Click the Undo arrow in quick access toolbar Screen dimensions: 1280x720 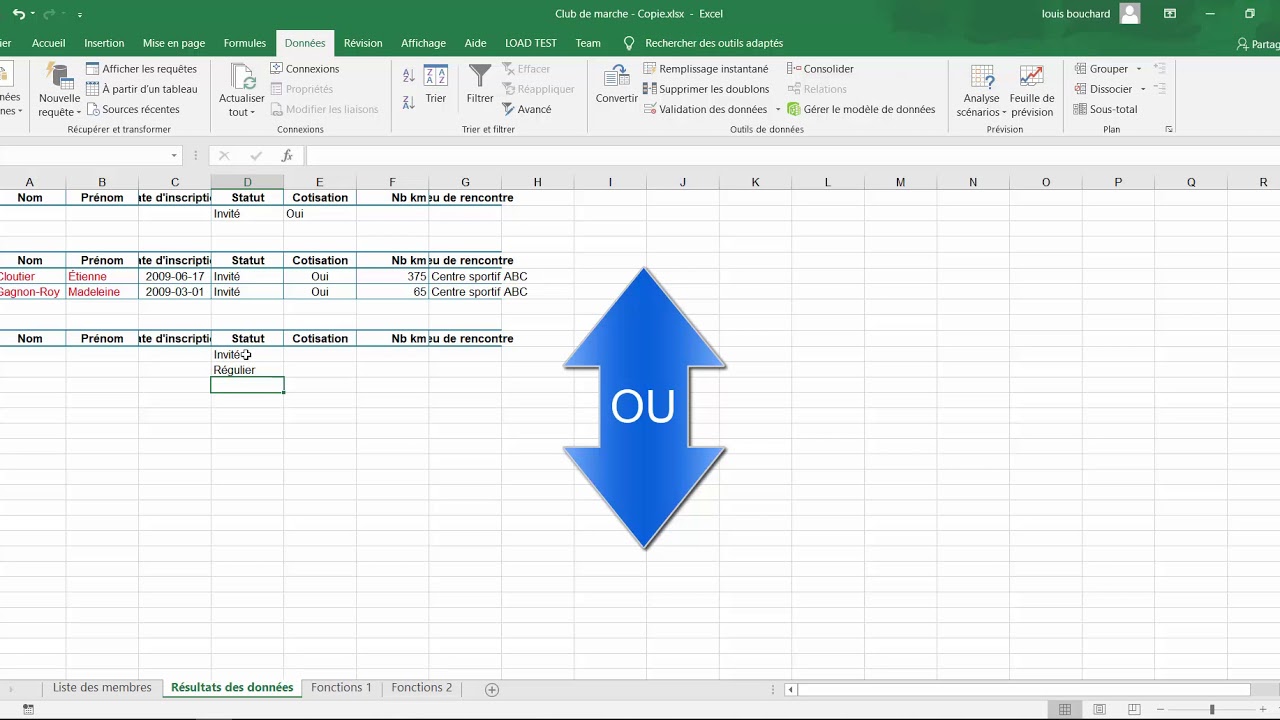coord(19,14)
